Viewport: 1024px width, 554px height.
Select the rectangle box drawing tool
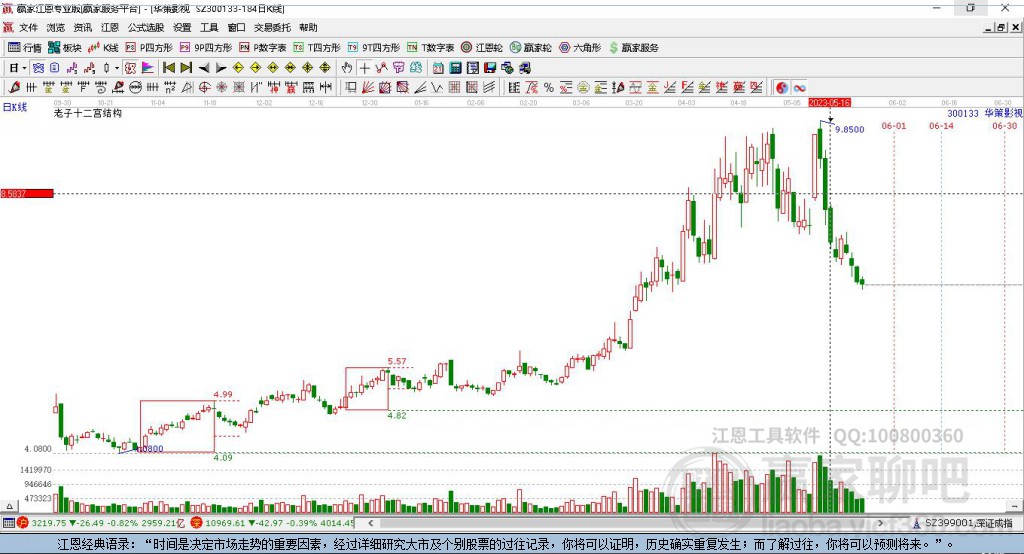pyautogui.click(x=351, y=88)
